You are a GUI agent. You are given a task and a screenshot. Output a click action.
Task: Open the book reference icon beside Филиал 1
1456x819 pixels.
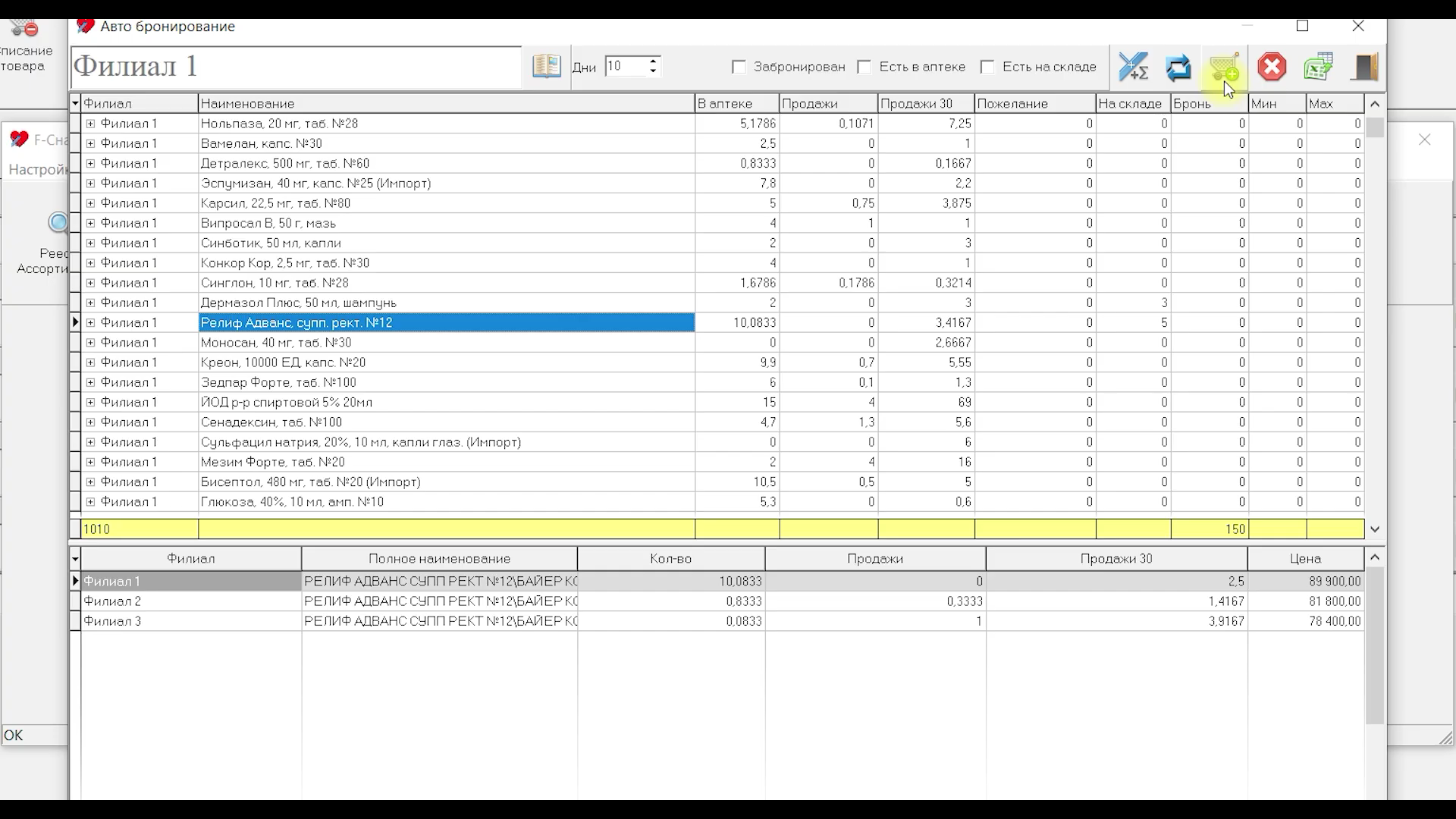pos(546,66)
